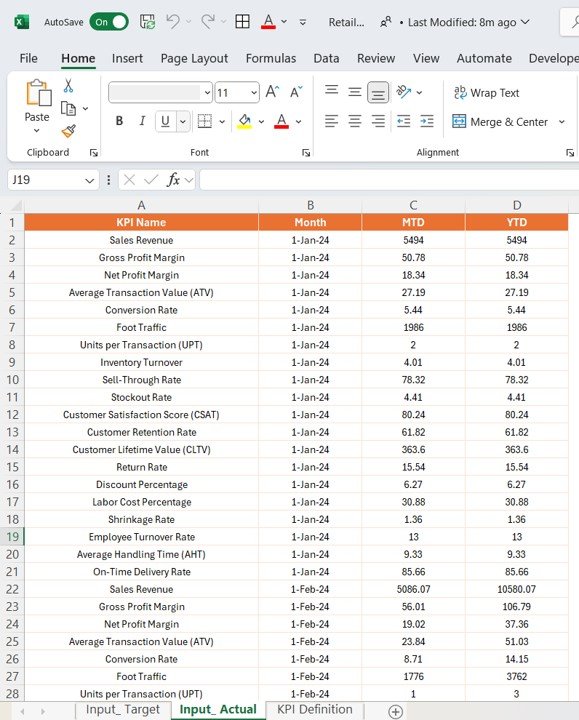Viewport: 579px width, 720px height.
Task: Click Merge & Center button
Action: click(x=500, y=122)
